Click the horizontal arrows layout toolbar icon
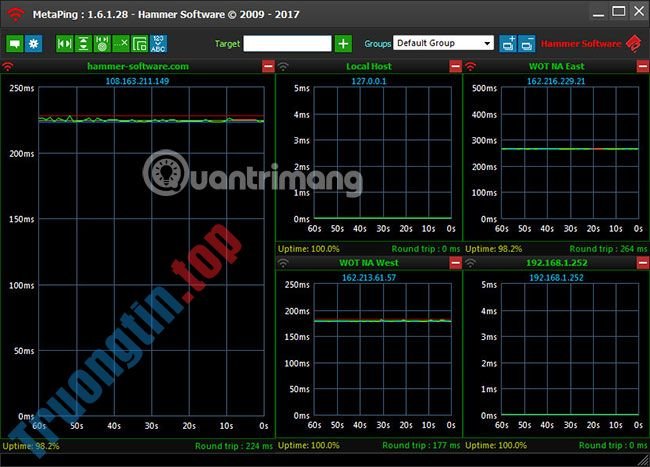This screenshot has width=650, height=467. point(64,44)
